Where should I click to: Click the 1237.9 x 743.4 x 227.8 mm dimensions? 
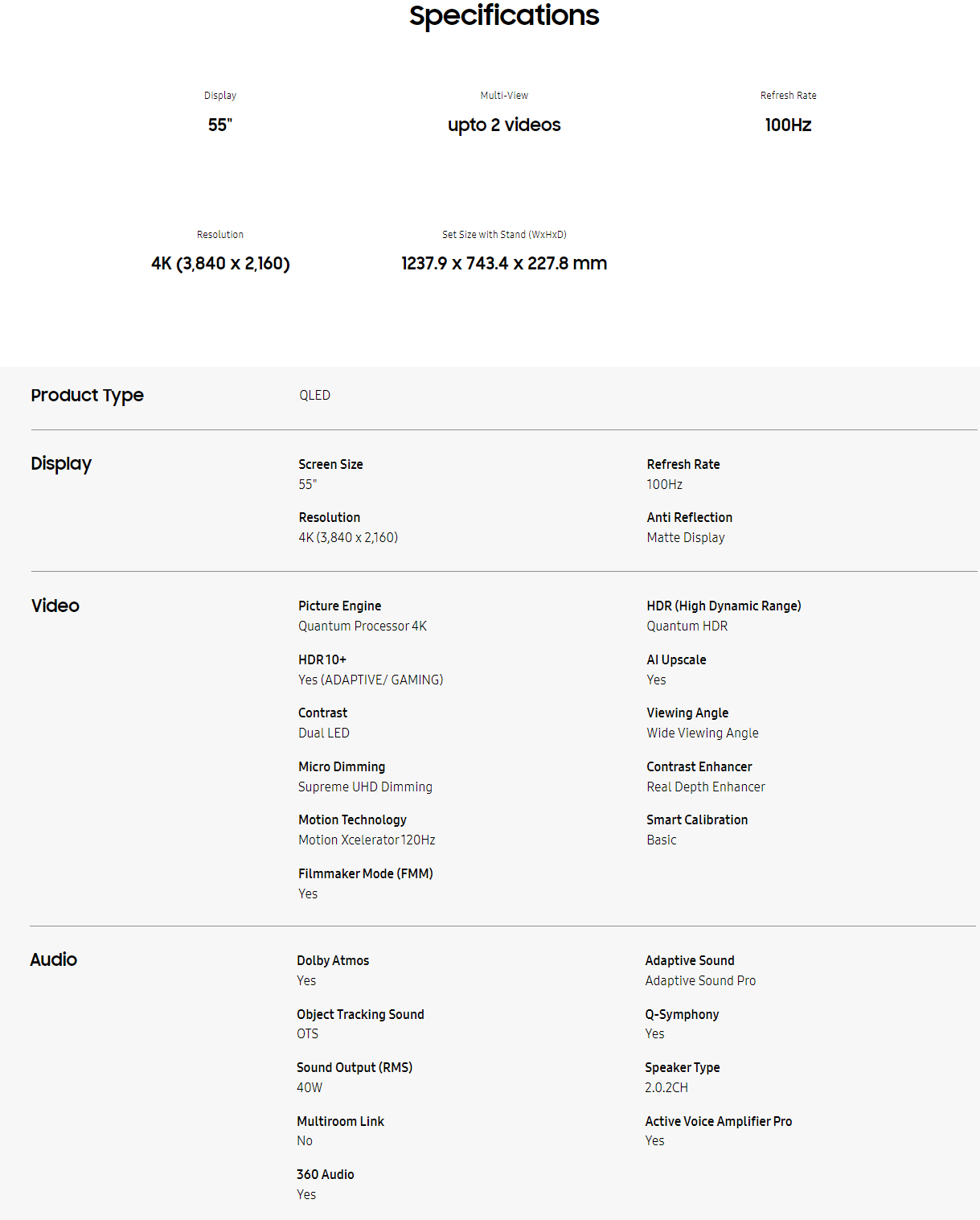pyautogui.click(x=504, y=263)
